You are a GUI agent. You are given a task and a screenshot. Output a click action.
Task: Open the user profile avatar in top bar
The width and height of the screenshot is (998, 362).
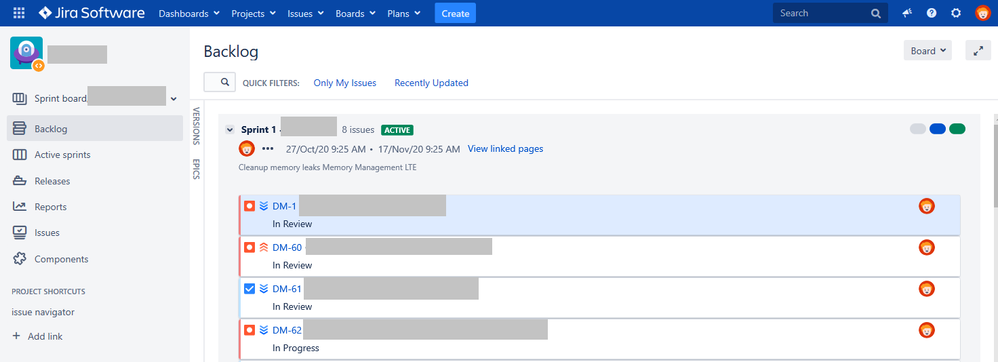point(983,13)
